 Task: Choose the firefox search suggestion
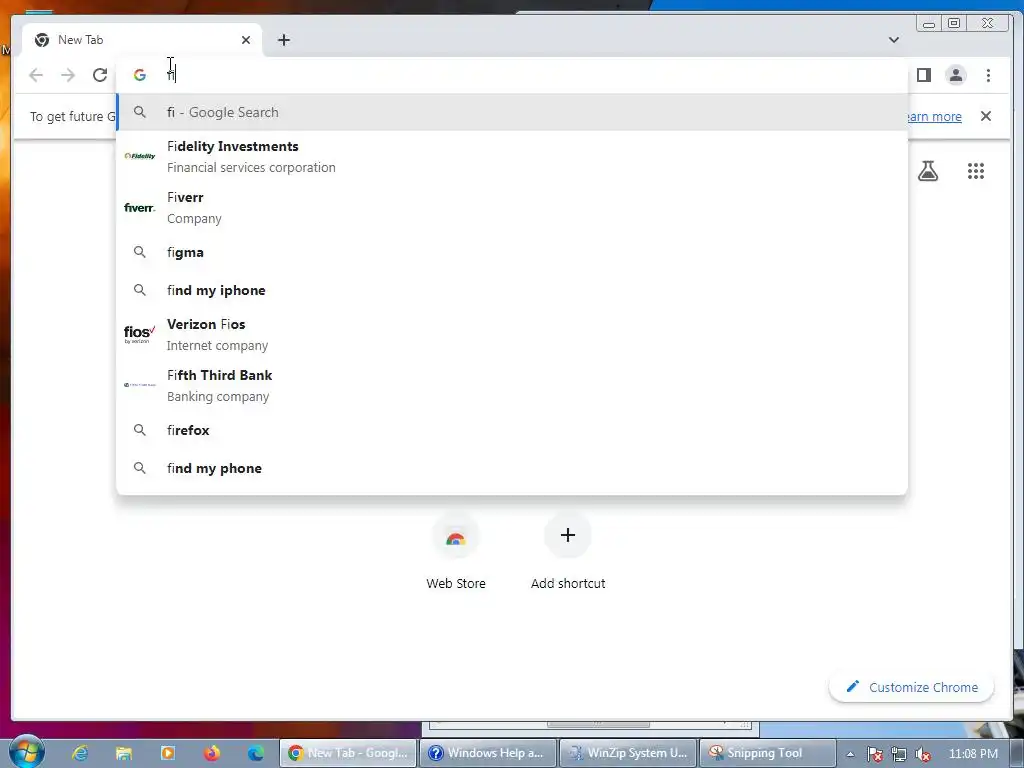(x=512, y=430)
